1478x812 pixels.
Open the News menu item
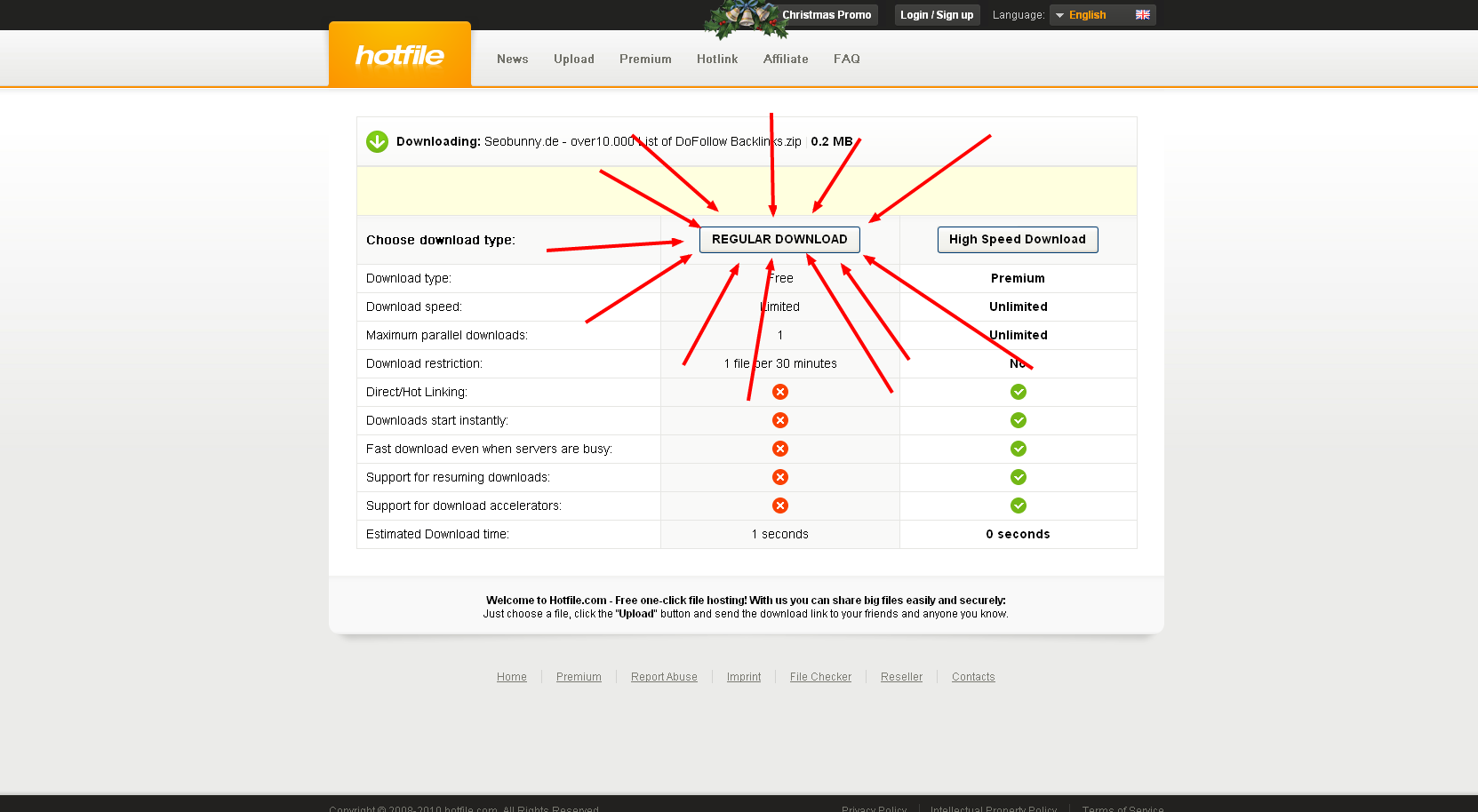(513, 59)
